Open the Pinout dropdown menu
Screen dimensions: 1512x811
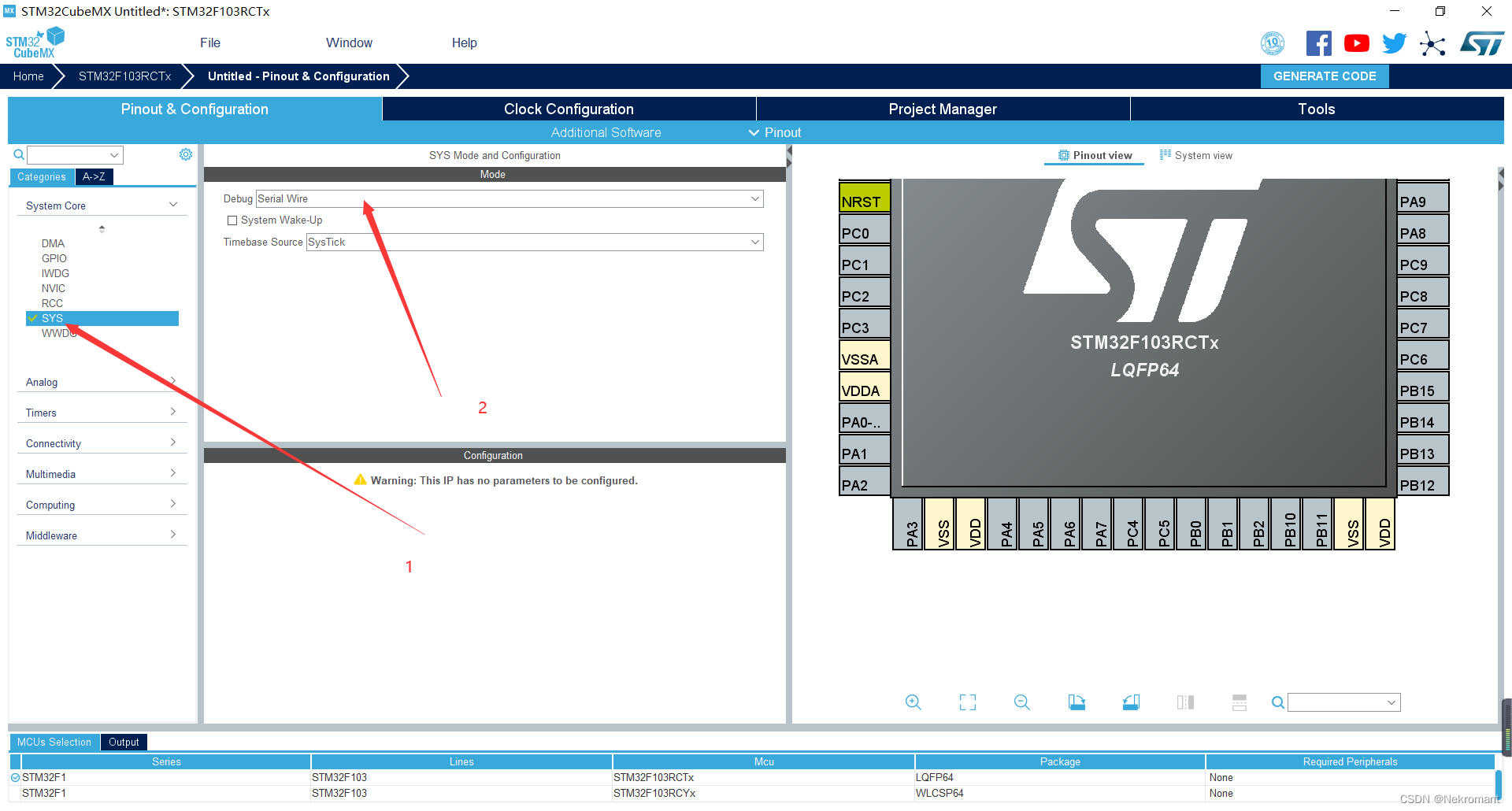click(775, 132)
